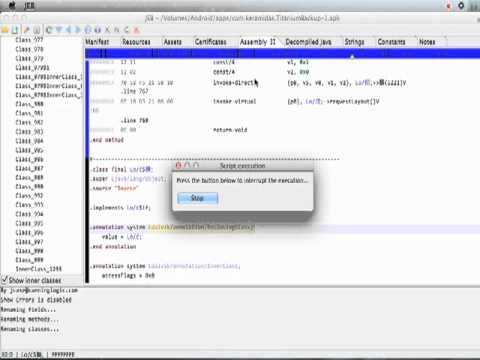
Task: Switch to the Resources tab
Action: pos(136,42)
